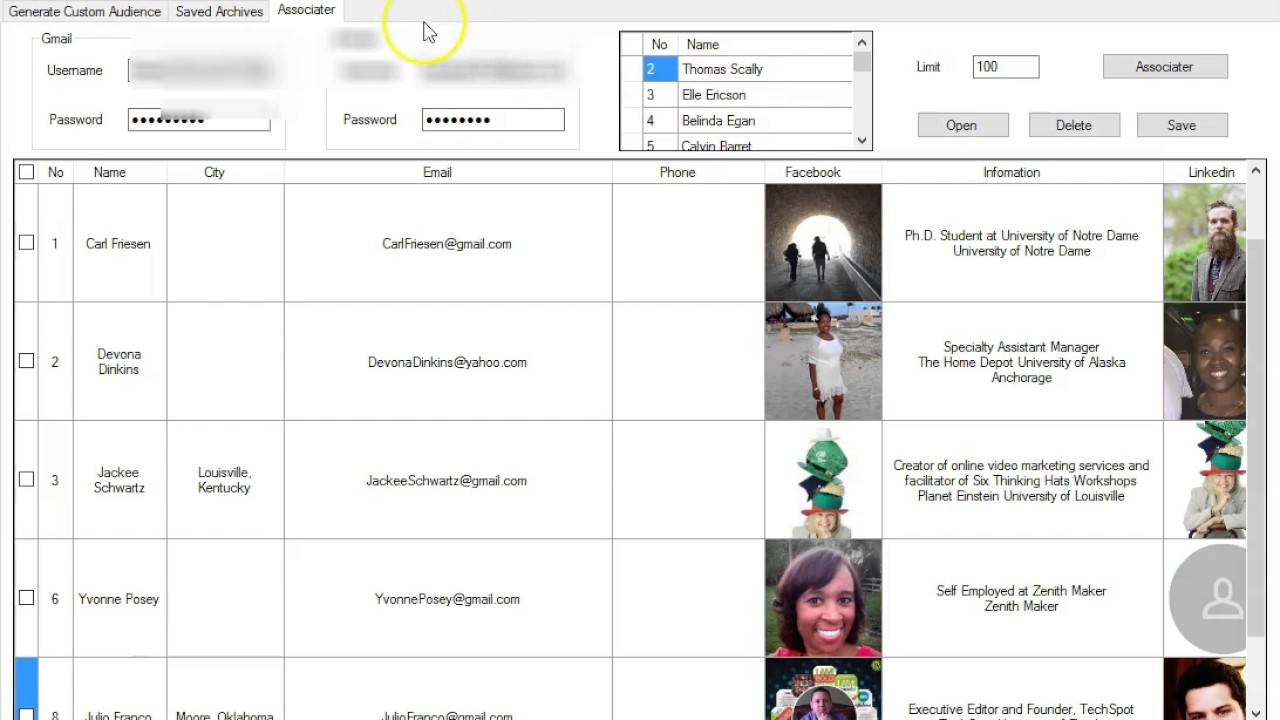Tick the checkbox for Yvonne Posey
Image resolution: width=1280 pixels, height=720 pixels.
click(26, 598)
